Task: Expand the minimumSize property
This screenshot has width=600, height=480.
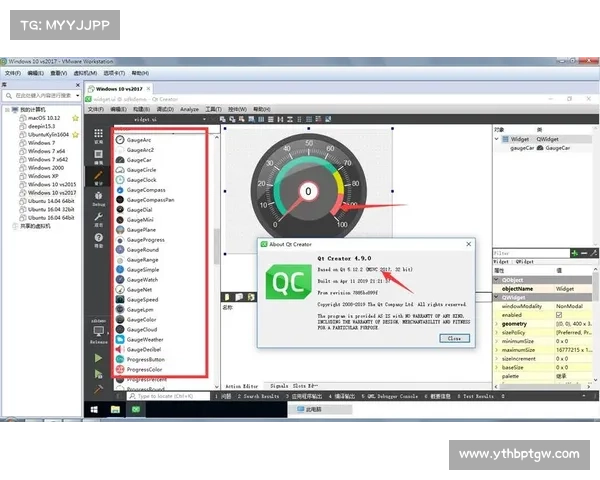Action: pos(497,341)
